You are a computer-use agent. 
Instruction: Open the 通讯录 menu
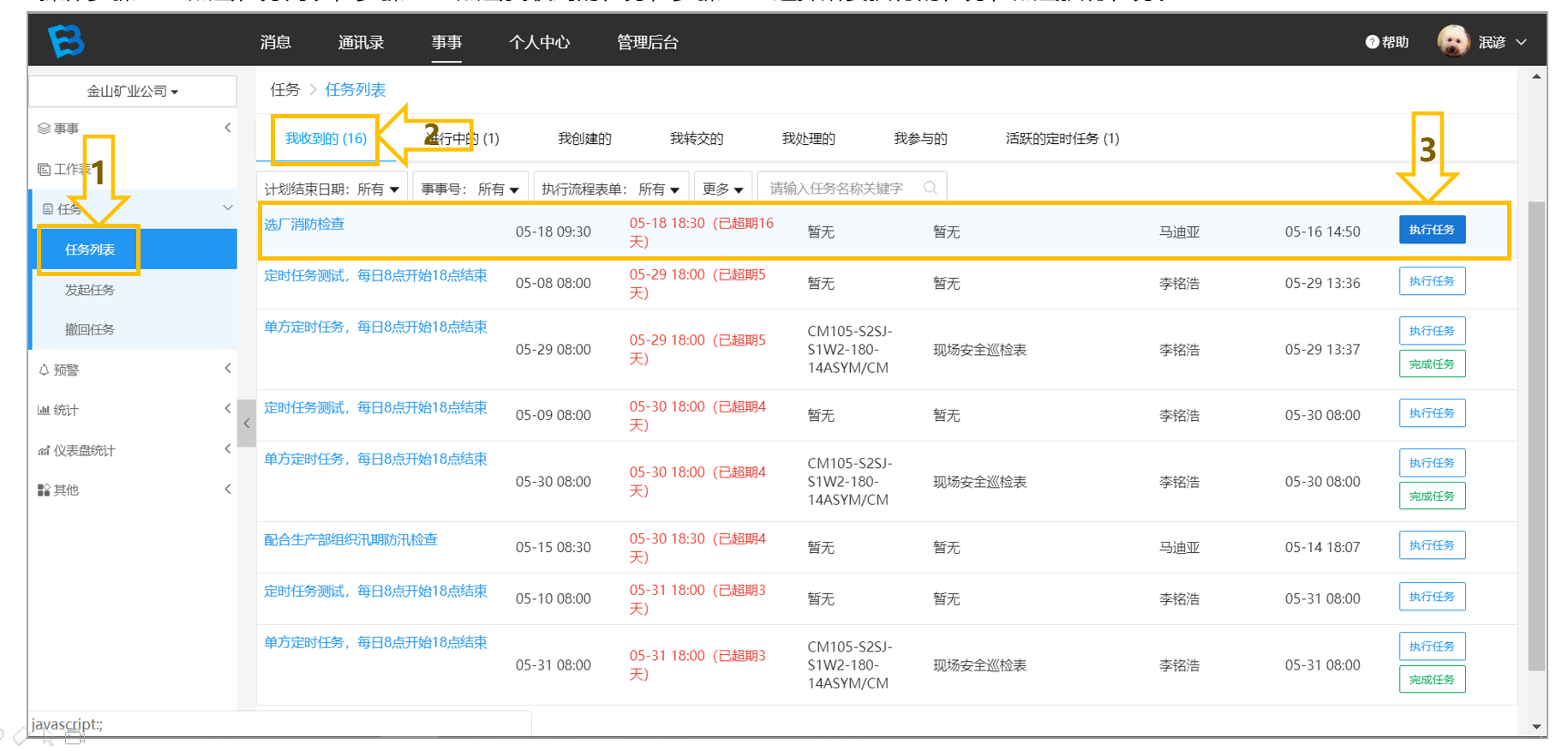[361, 42]
